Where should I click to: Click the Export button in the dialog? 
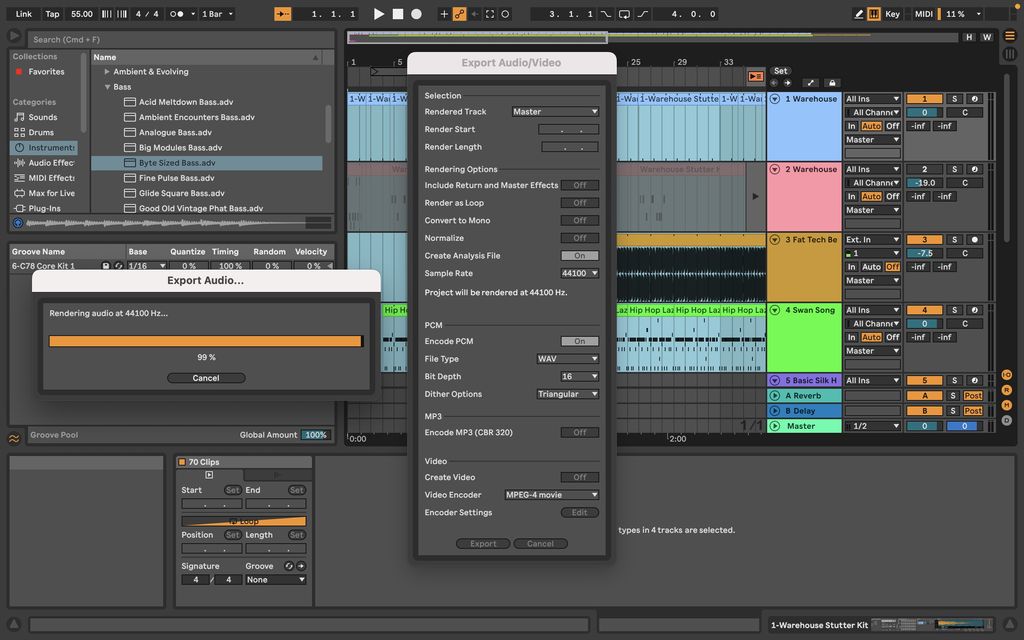click(x=483, y=543)
